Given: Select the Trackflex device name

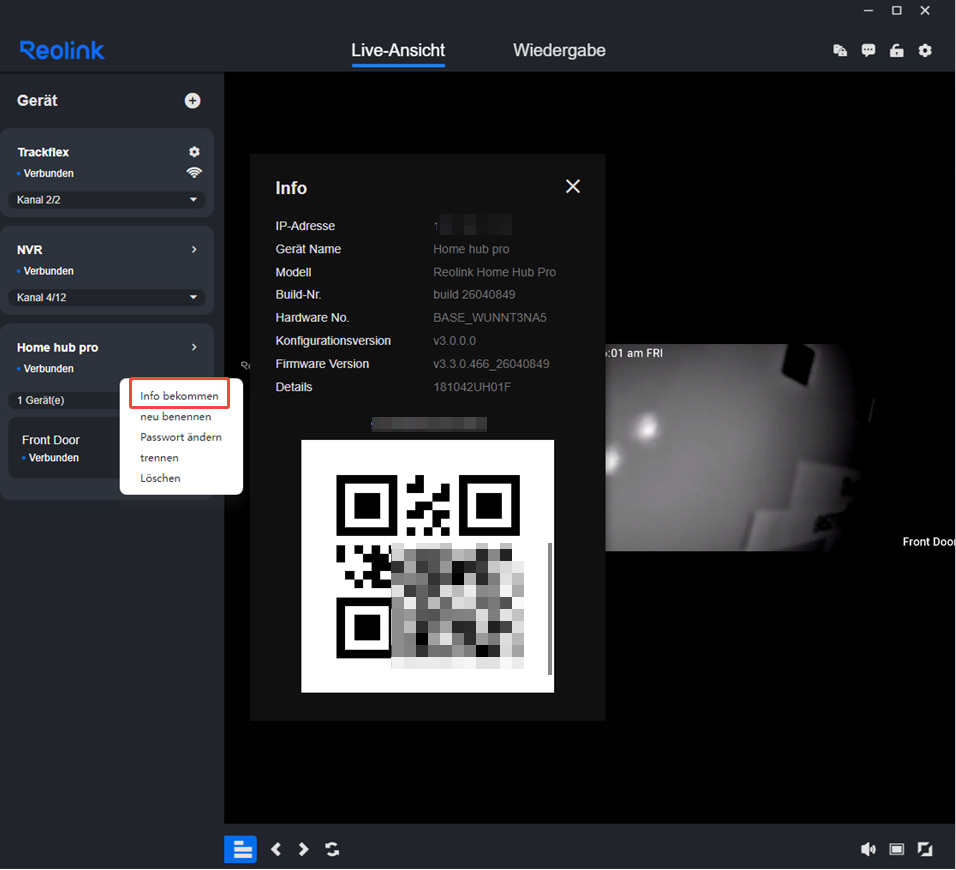Looking at the screenshot, I should [x=43, y=152].
